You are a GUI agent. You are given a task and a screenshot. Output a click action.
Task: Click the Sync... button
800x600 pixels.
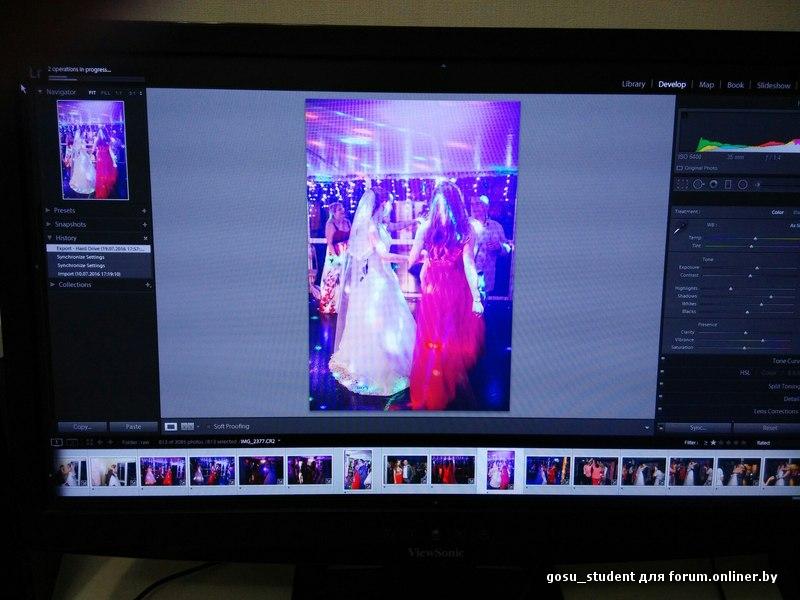click(x=697, y=428)
